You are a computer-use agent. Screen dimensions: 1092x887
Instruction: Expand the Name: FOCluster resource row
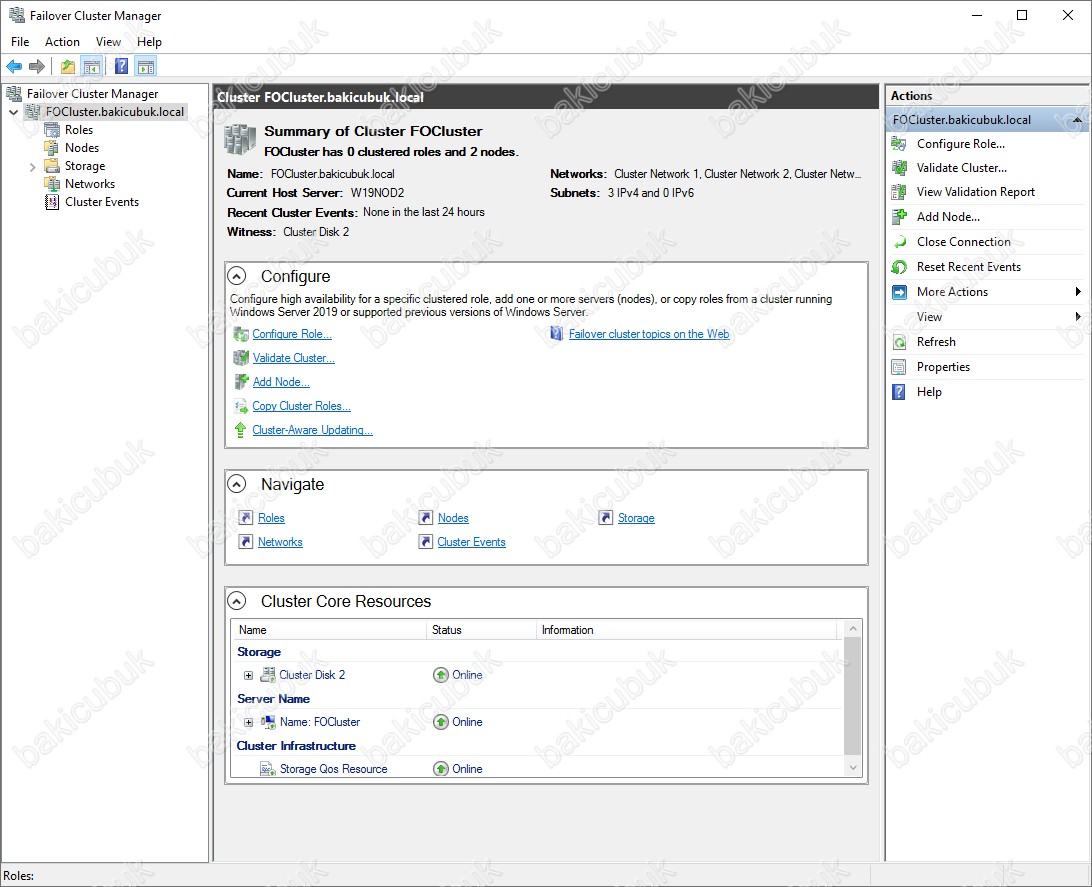249,723
